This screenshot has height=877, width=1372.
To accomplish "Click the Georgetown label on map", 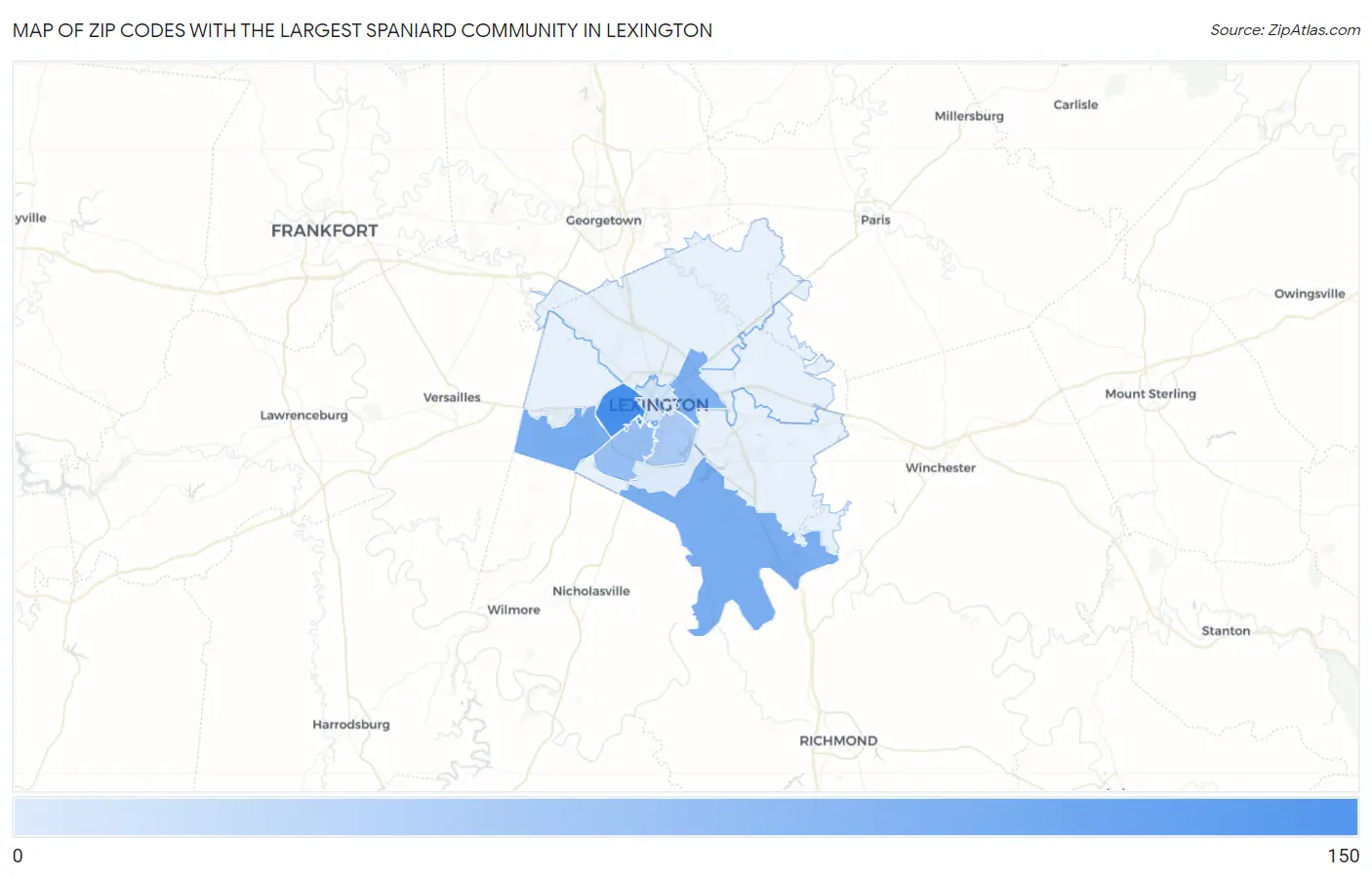I will coord(604,220).
